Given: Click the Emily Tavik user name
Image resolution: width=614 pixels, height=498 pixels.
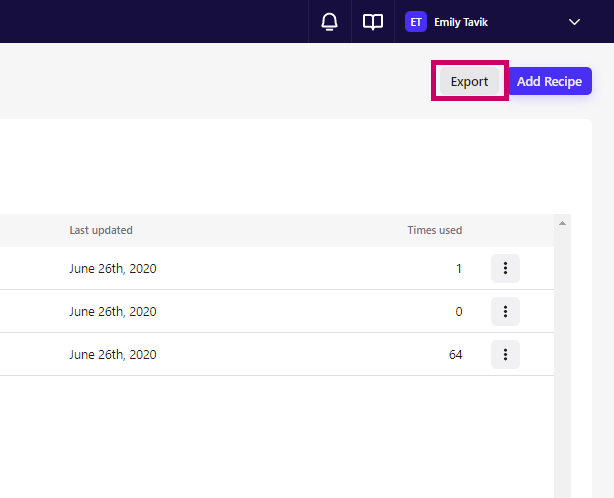Looking at the screenshot, I should (x=461, y=22).
